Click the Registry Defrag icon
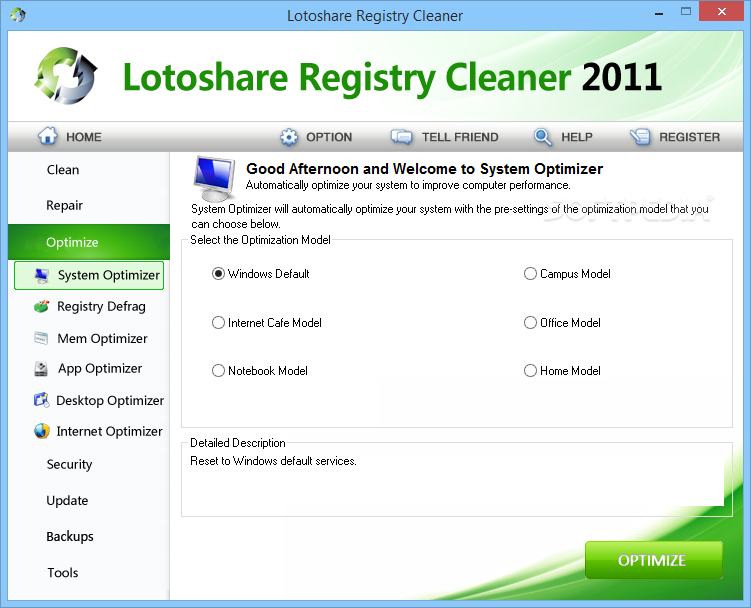The width and height of the screenshot is (751, 608). point(42,307)
